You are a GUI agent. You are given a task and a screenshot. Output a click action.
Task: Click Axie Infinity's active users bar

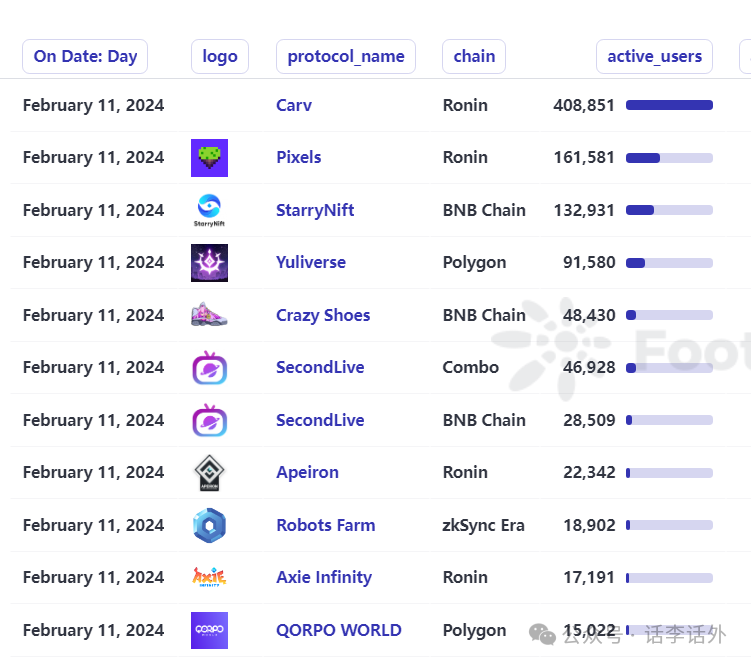pos(669,578)
